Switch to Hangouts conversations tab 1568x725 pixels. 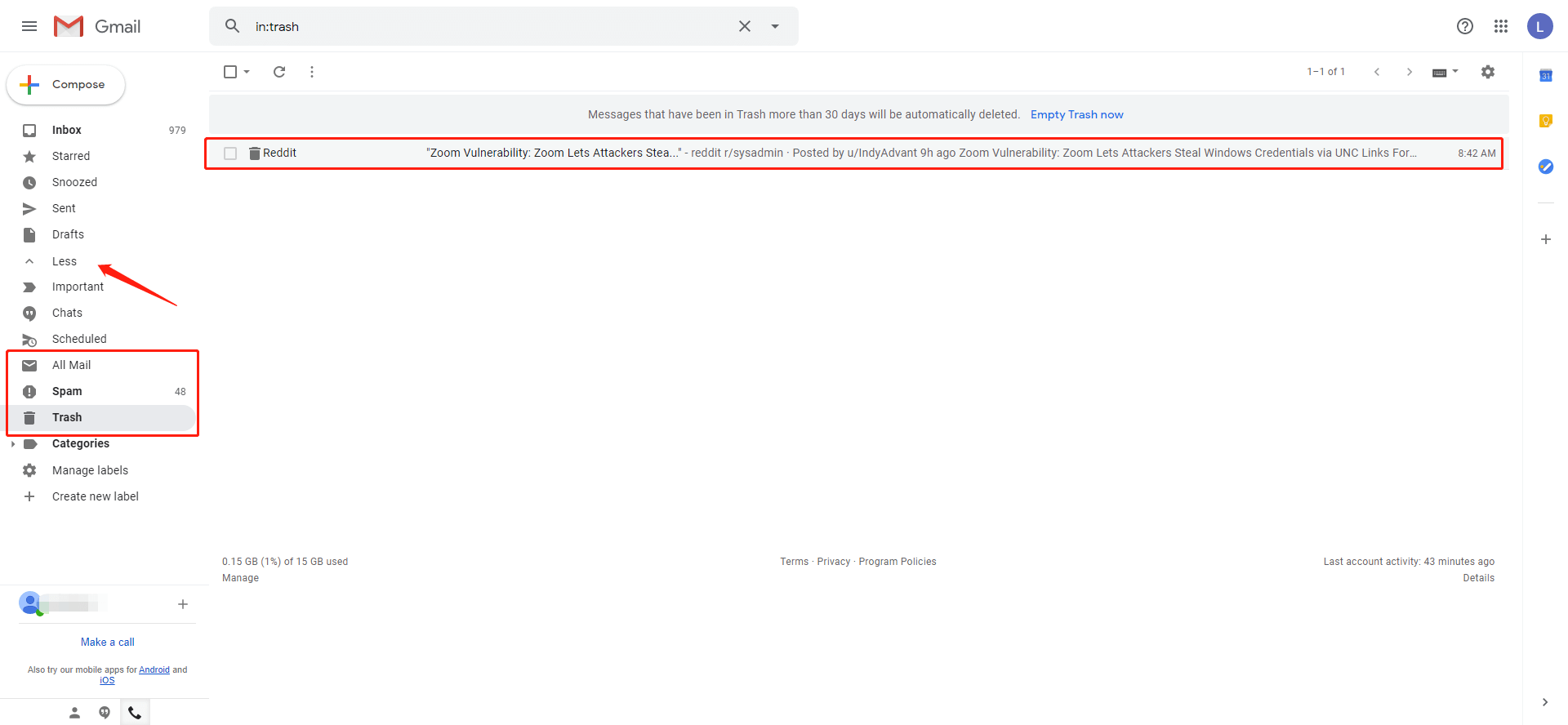pyautogui.click(x=105, y=713)
